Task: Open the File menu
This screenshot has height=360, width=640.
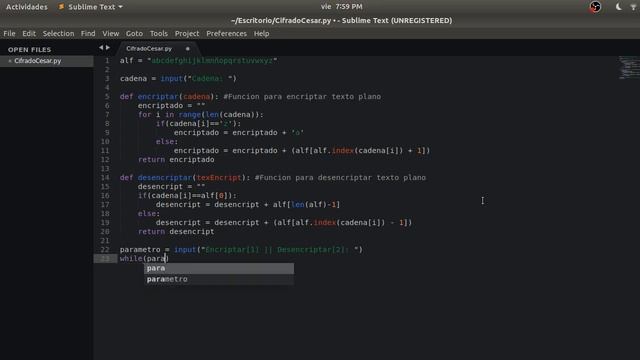Action: [9, 33]
